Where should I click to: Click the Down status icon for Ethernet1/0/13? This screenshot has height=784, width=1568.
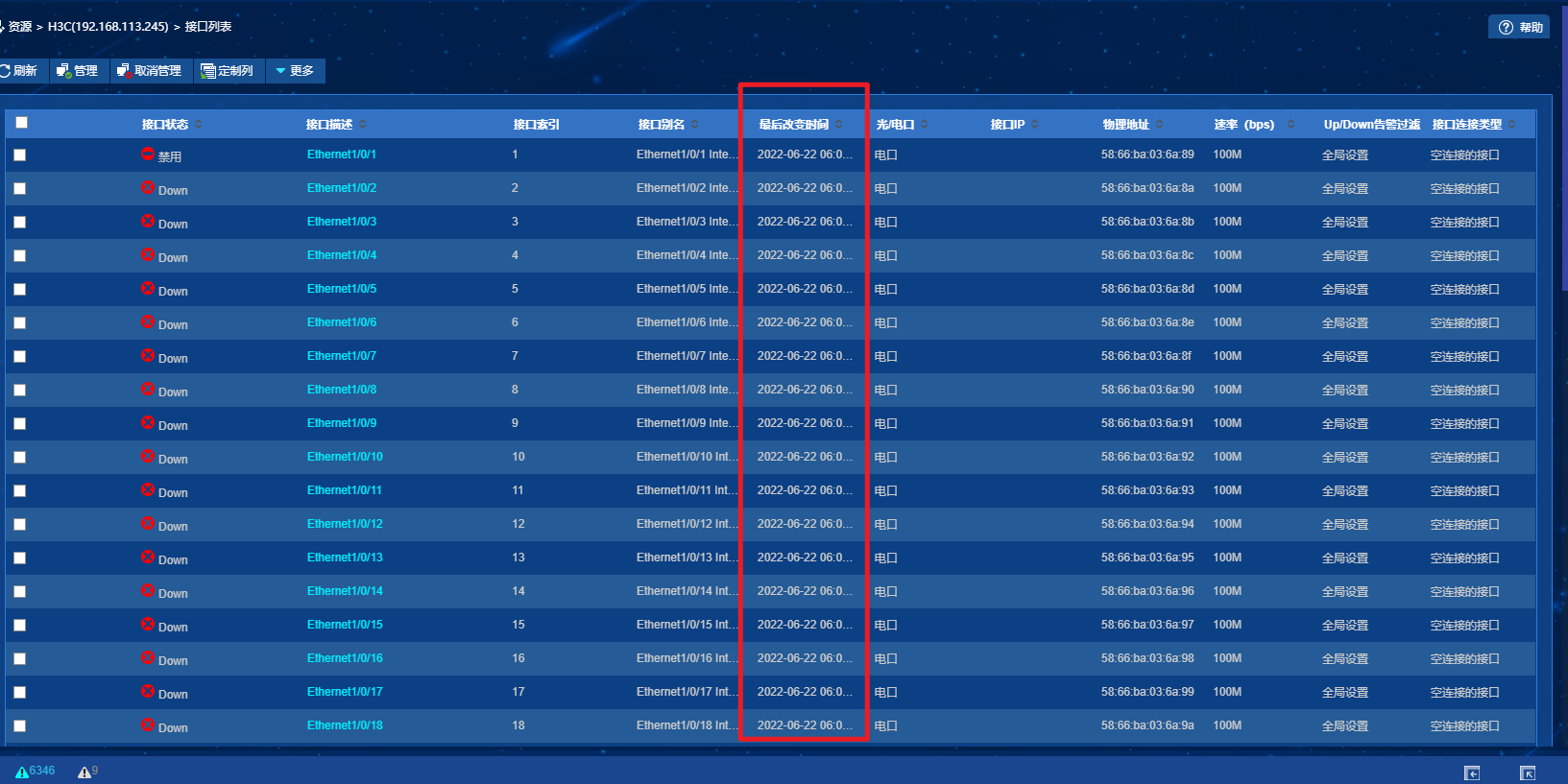click(148, 557)
